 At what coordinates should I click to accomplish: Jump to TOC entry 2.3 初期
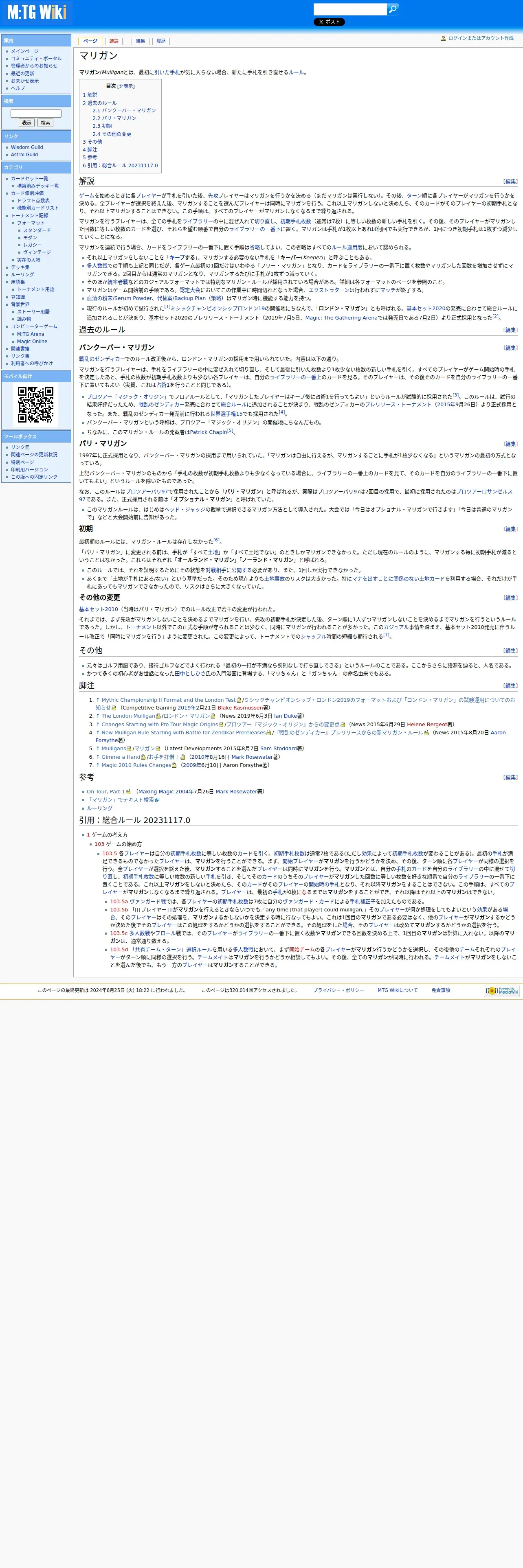coord(102,126)
